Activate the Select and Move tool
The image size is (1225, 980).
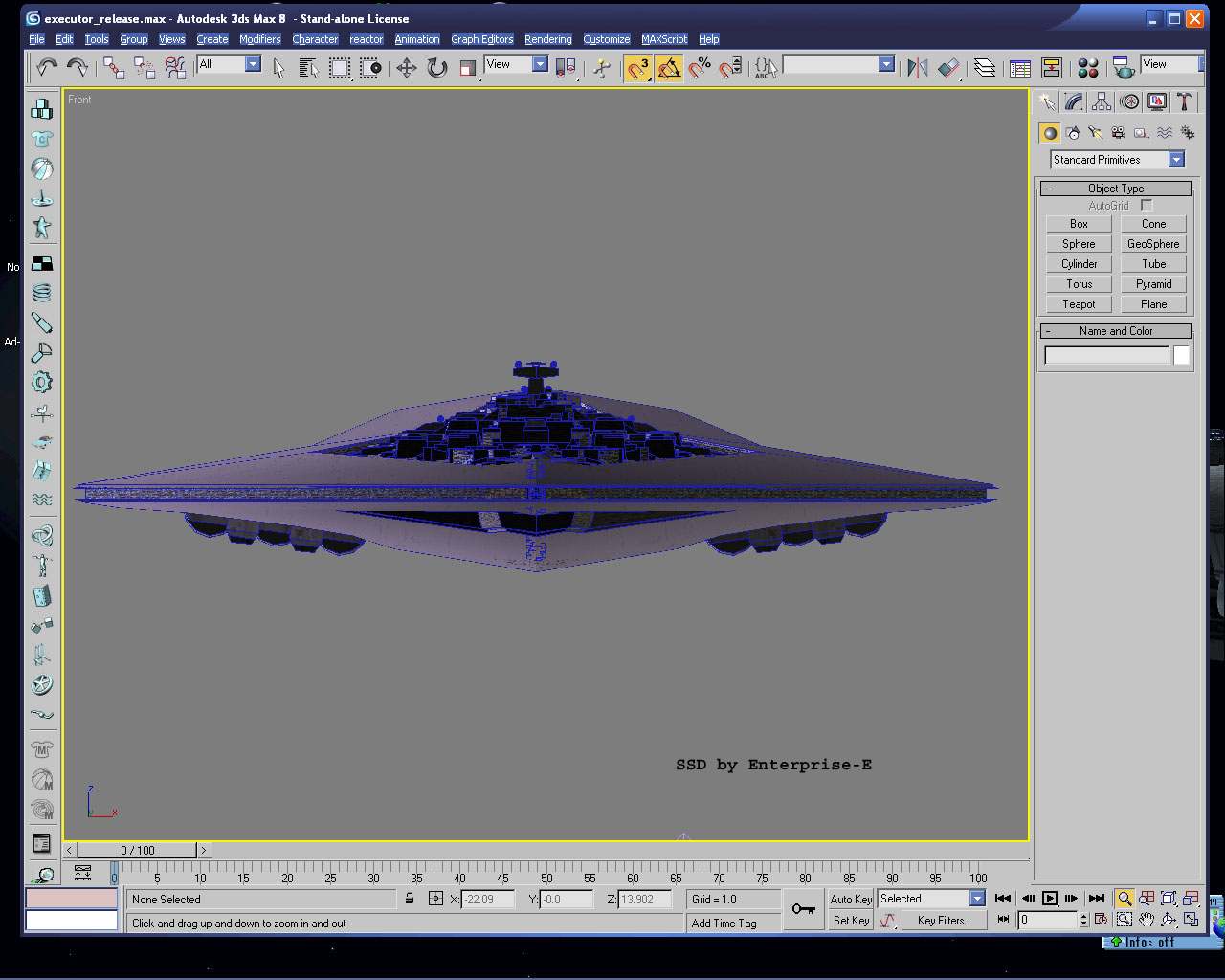coord(407,67)
